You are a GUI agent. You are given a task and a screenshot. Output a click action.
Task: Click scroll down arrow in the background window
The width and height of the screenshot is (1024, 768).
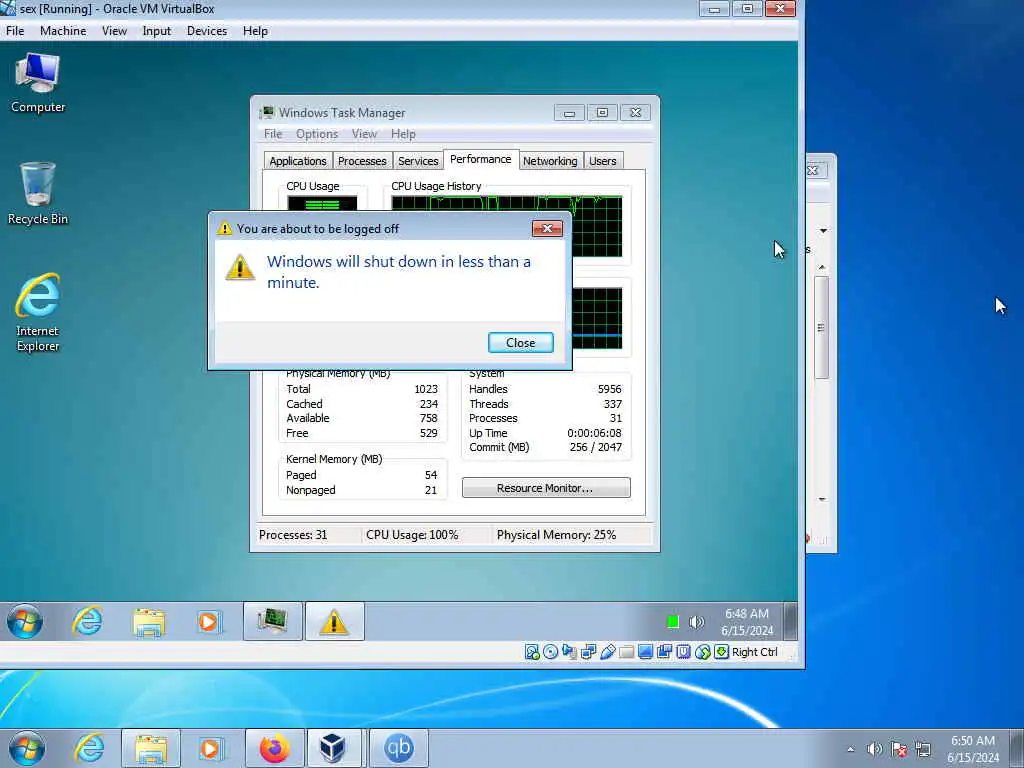click(822, 500)
